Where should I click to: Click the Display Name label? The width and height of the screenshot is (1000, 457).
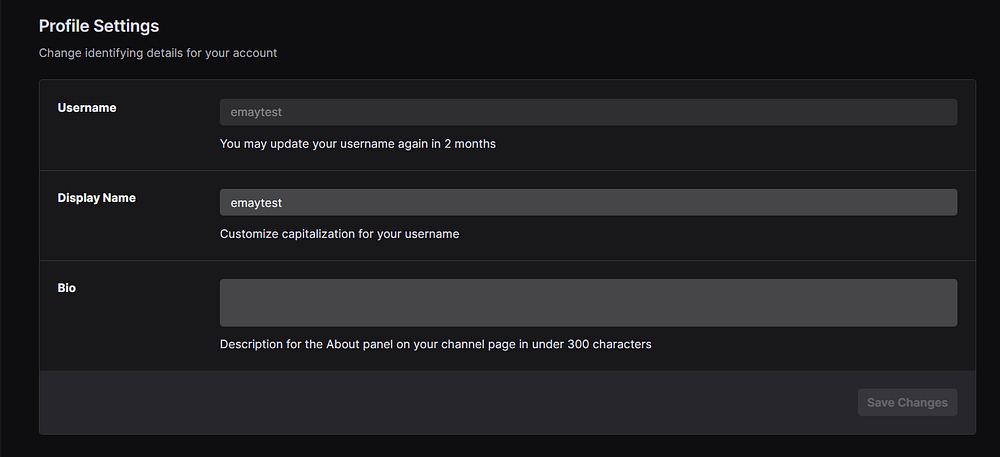coord(97,198)
